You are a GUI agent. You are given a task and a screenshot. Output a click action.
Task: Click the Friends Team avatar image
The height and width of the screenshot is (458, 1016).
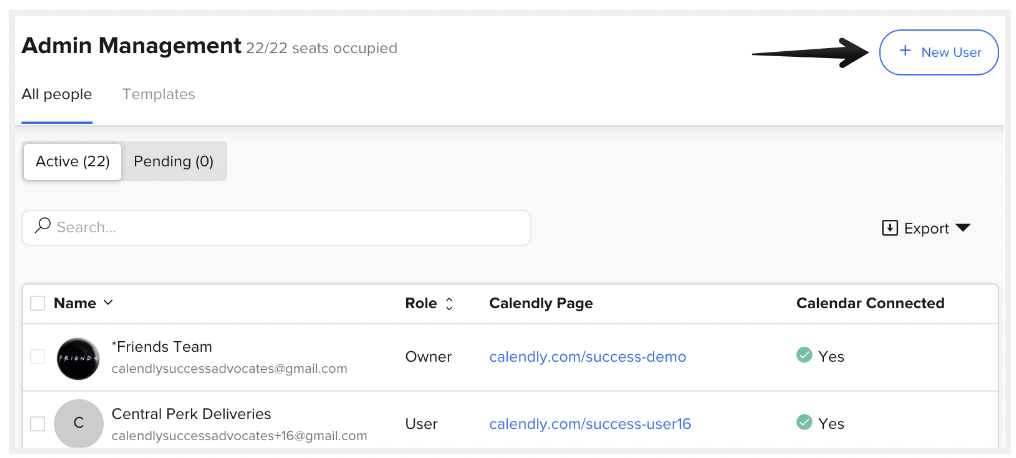click(x=78, y=358)
